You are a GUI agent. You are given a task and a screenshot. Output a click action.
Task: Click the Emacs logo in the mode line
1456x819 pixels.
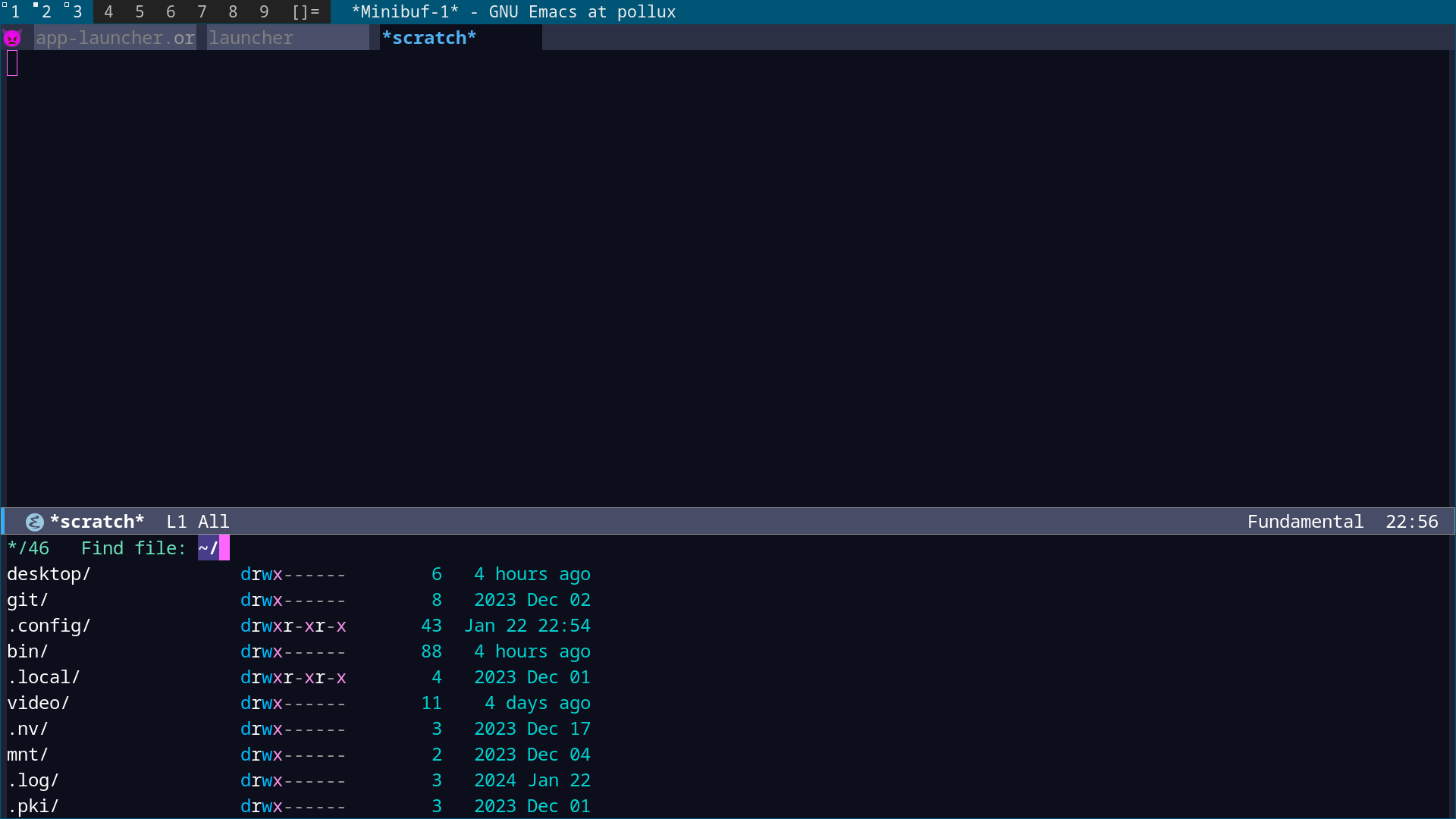click(x=34, y=521)
